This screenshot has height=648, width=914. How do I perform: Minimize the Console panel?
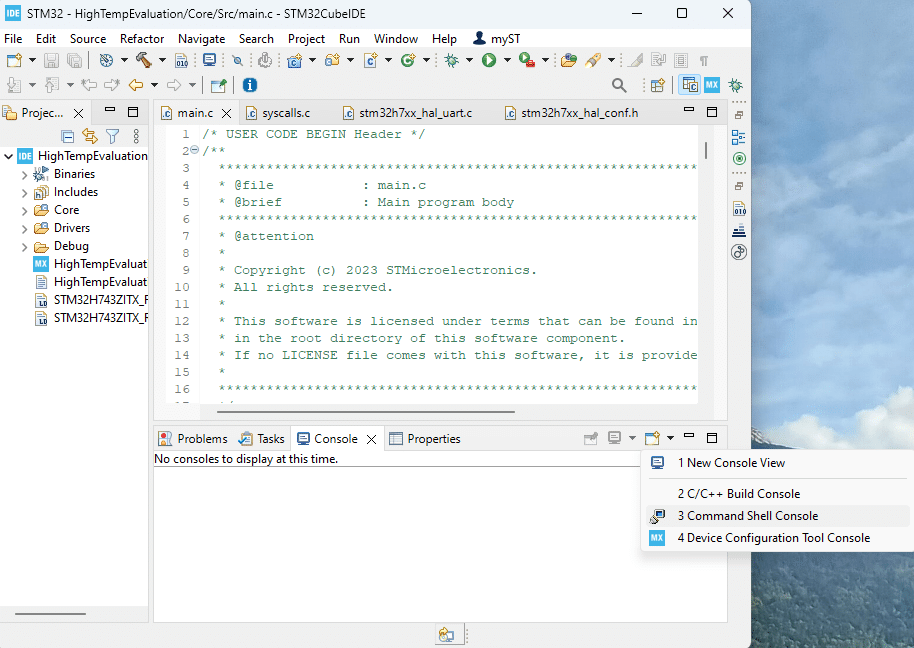point(689,435)
